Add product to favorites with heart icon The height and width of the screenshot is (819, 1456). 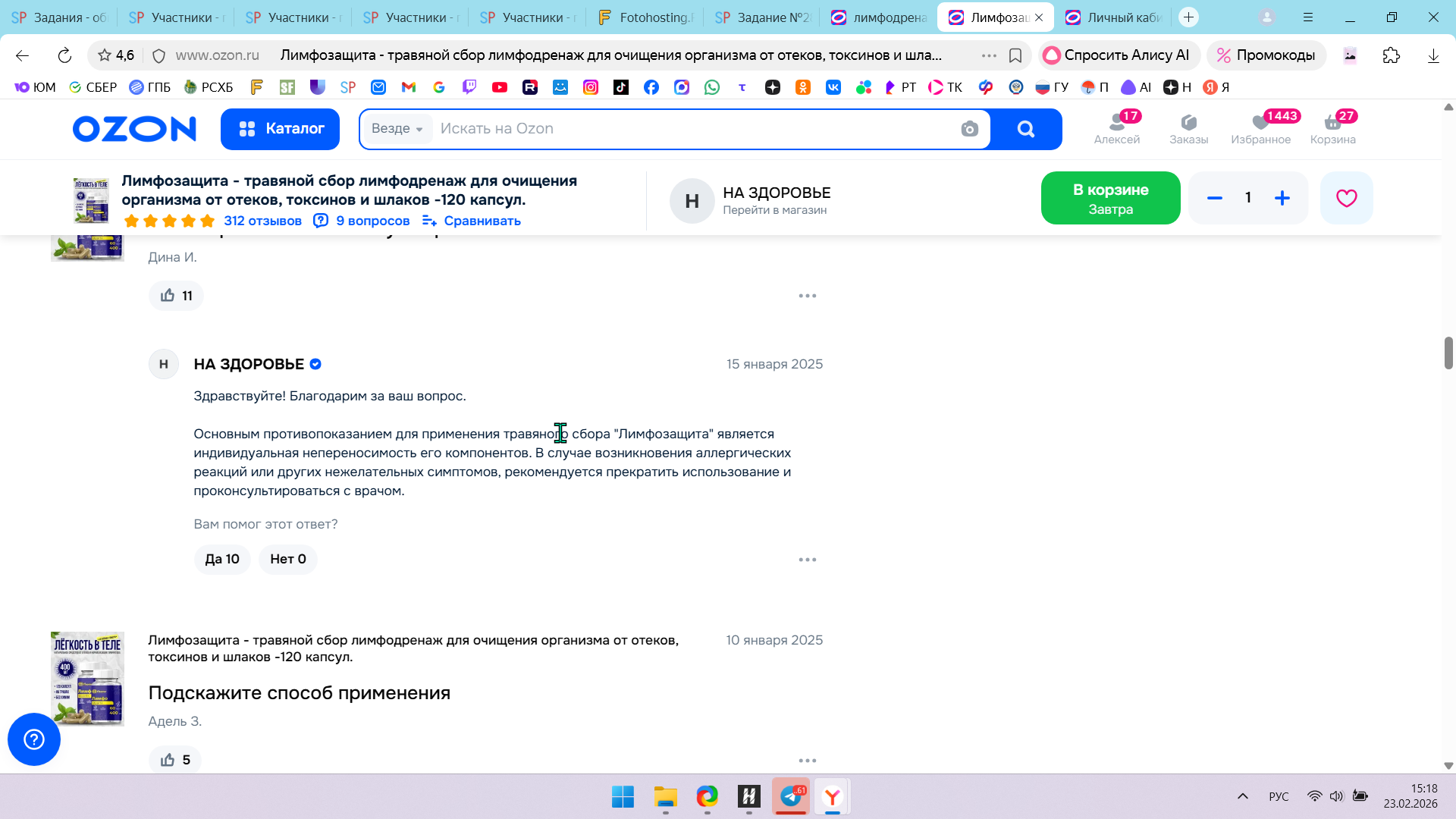click(x=1346, y=198)
